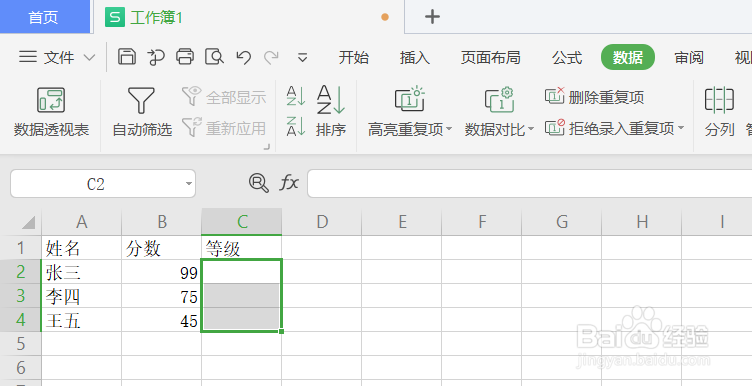Select column E header
Image resolution: width=752 pixels, height=386 pixels.
point(402,222)
